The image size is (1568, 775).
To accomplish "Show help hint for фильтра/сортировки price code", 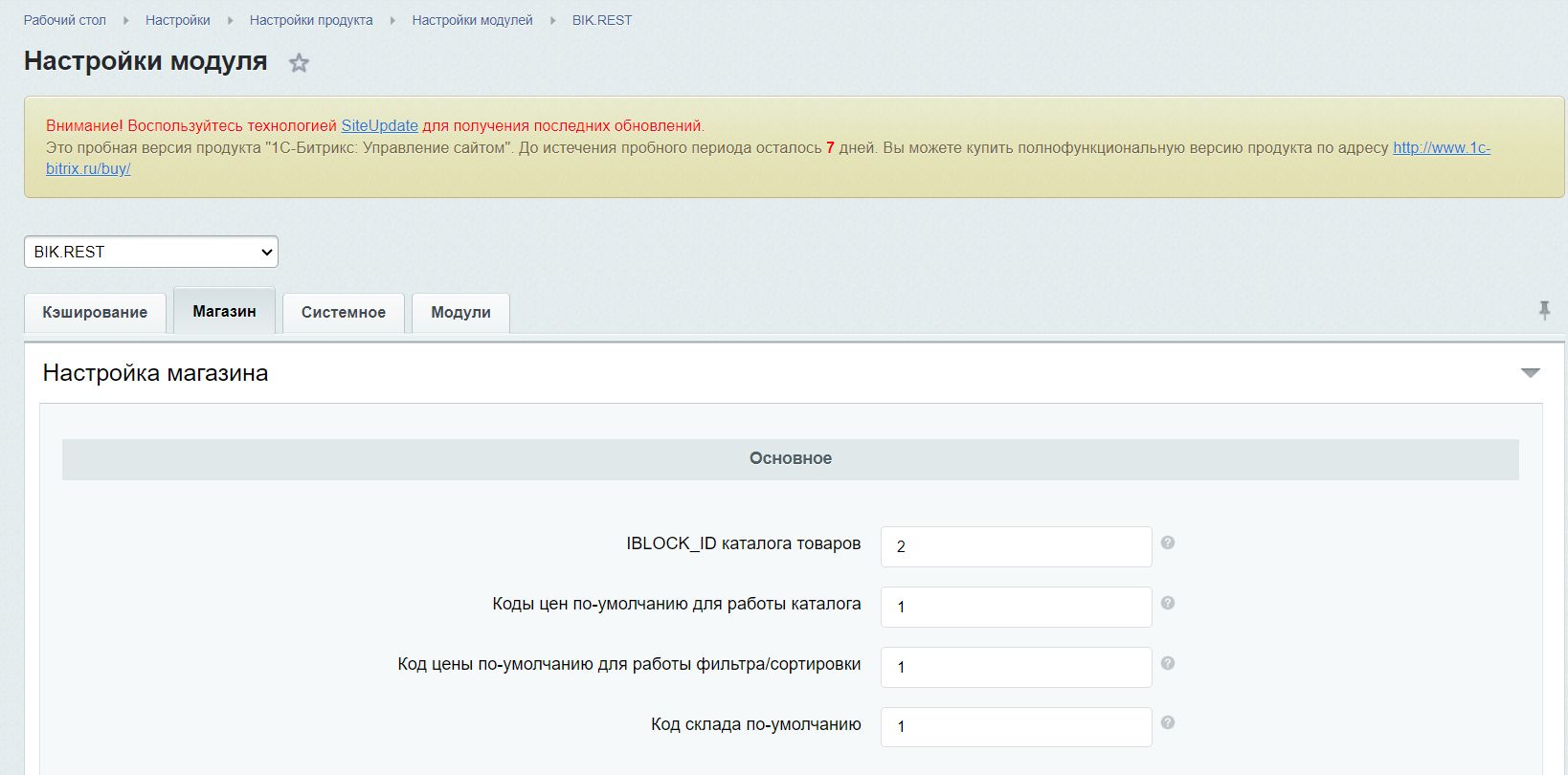I will click(1167, 663).
